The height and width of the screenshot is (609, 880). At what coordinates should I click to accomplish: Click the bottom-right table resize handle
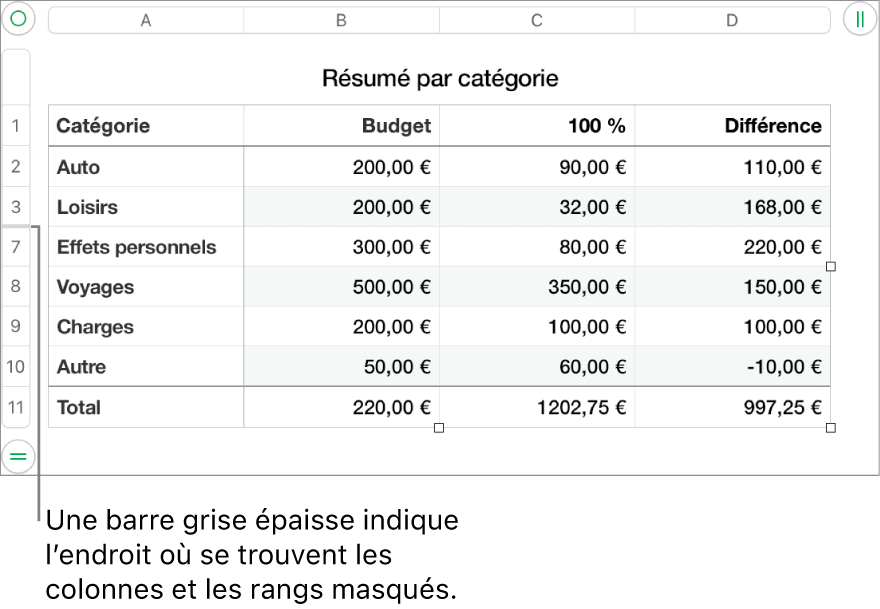point(831,428)
